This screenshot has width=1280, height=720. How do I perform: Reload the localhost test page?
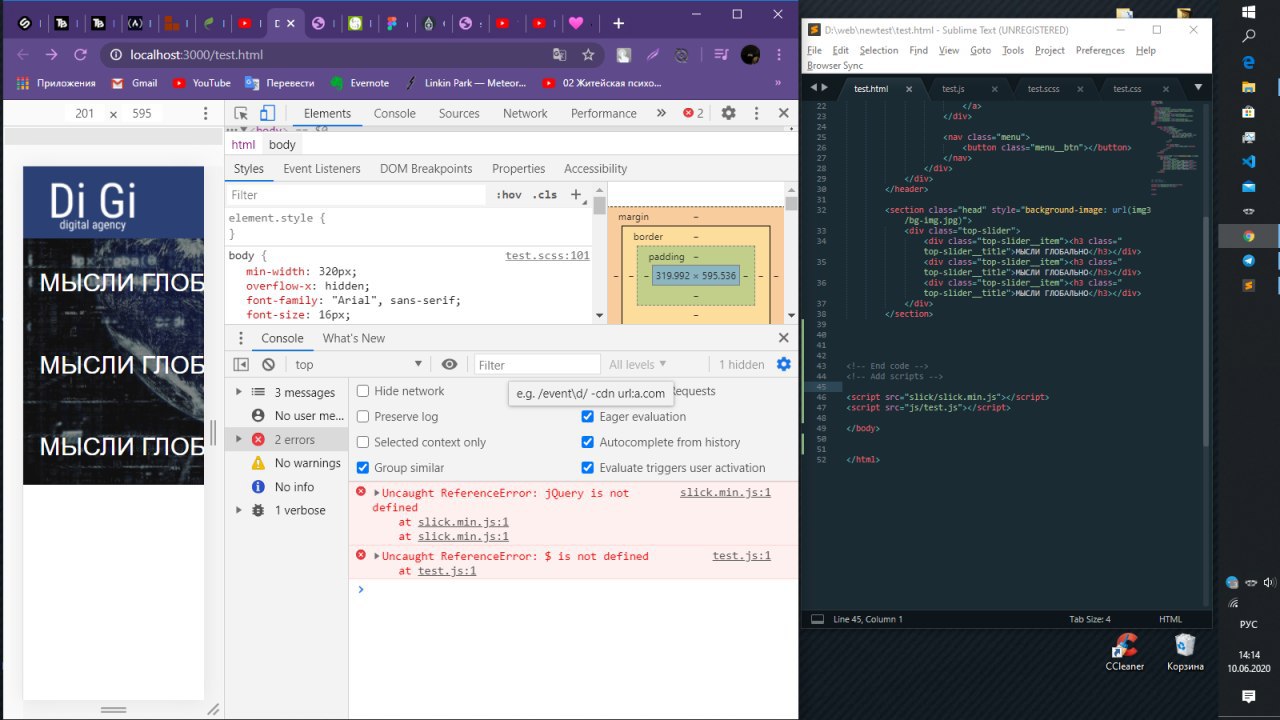click(81, 55)
